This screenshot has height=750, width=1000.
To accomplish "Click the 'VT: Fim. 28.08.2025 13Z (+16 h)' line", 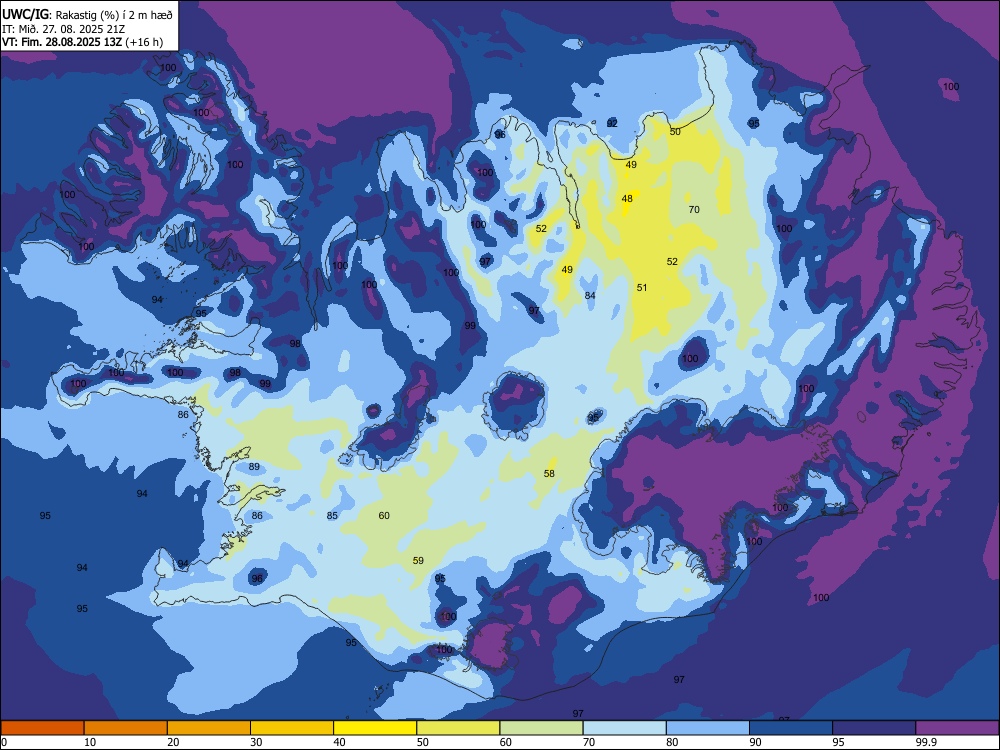I will pyautogui.click(x=82, y=43).
